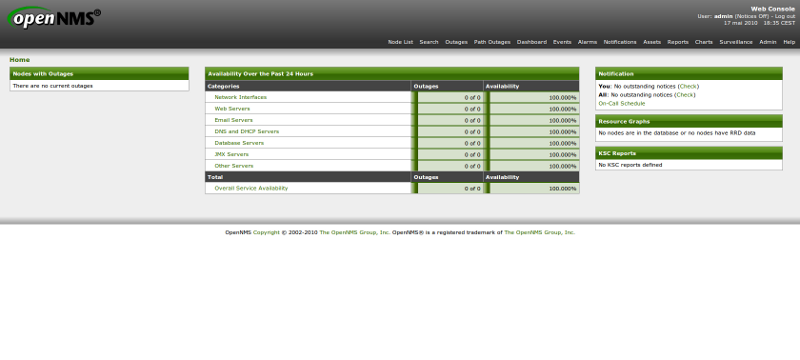The width and height of the screenshot is (800, 360).
Task: Open the Dashboard page
Action: point(532,42)
